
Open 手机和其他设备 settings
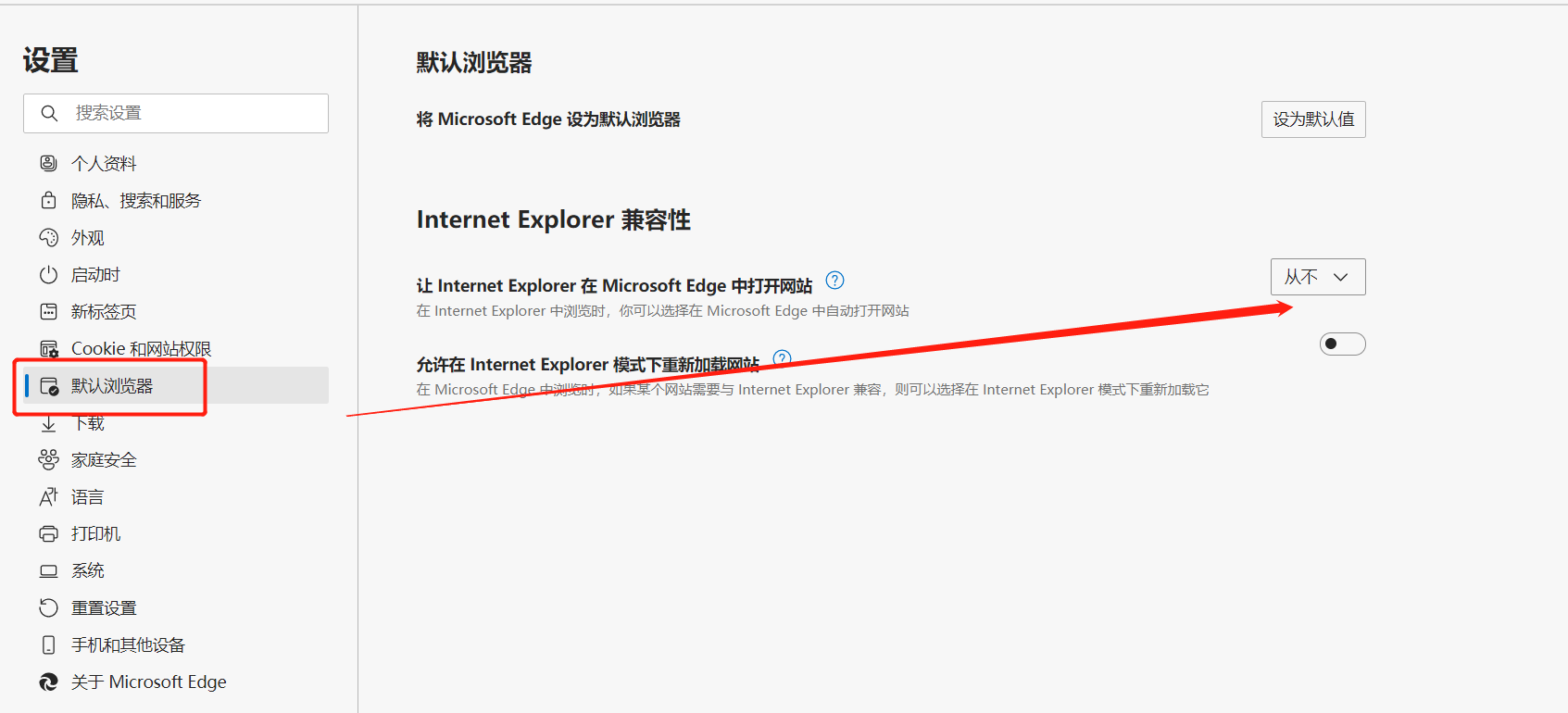tap(176, 644)
